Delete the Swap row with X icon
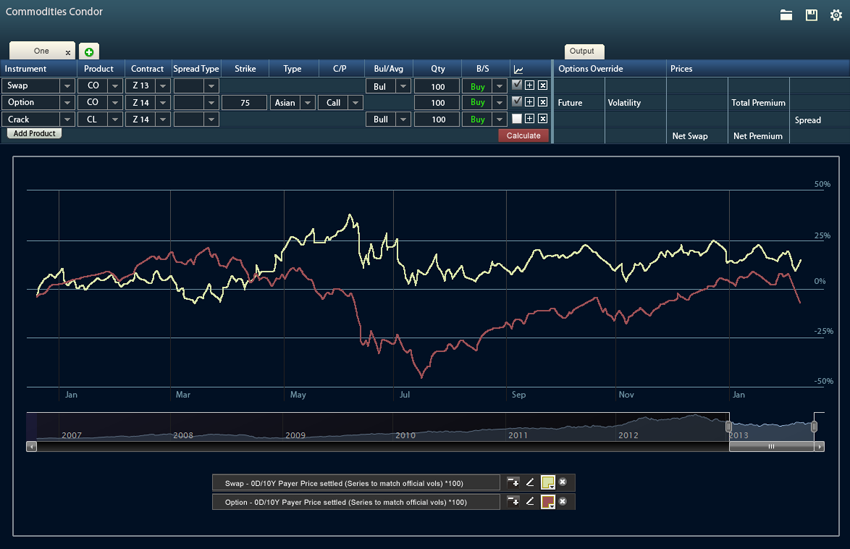This screenshot has width=850, height=549. click(543, 85)
